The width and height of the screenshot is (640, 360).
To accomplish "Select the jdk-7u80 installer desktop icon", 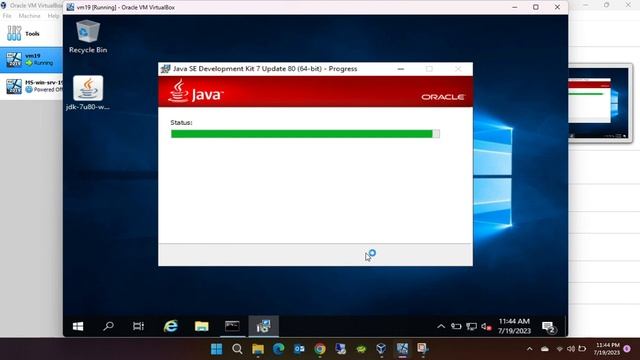I will tap(88, 93).
